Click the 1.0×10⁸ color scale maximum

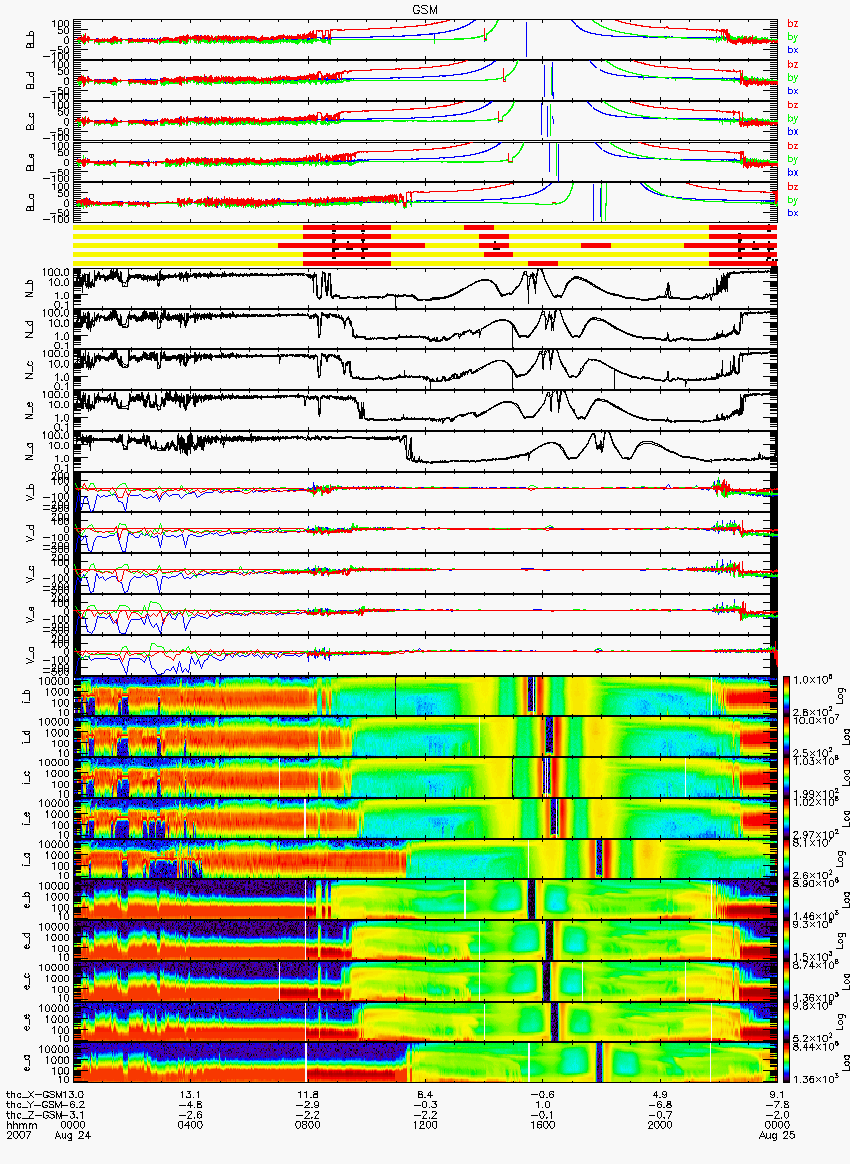[812, 681]
